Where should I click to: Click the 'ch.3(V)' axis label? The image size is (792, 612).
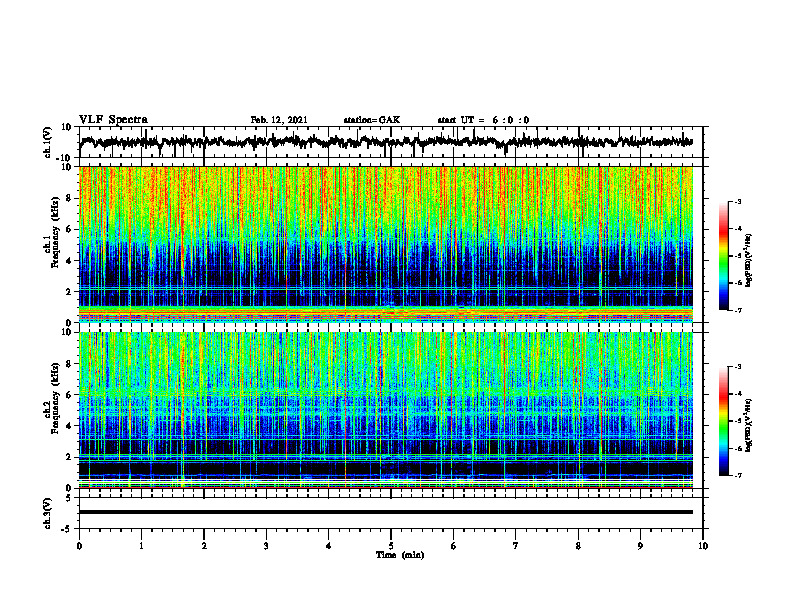pyautogui.click(x=48, y=513)
